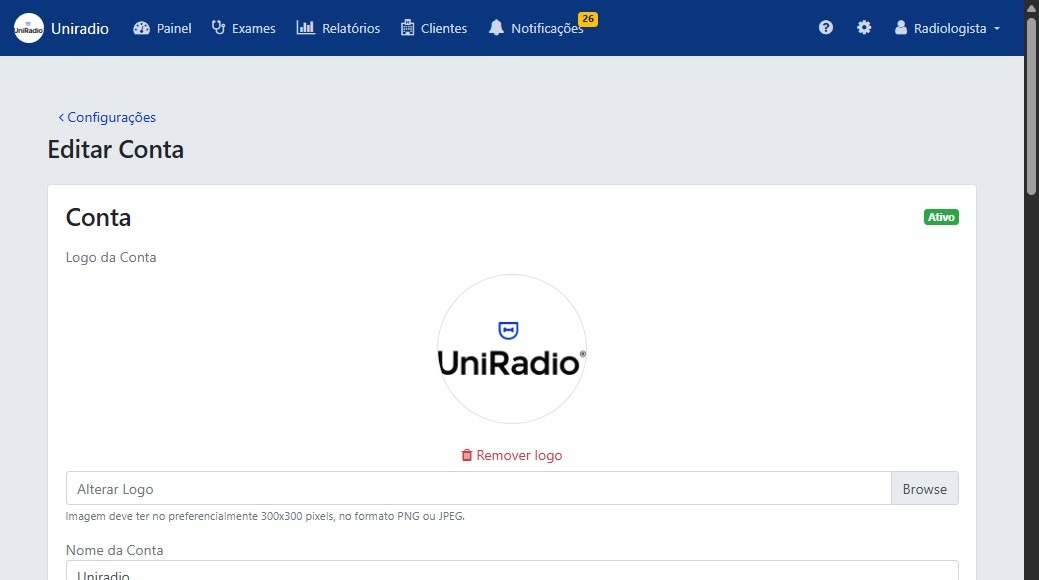Go back to Configurações link

pos(107,117)
